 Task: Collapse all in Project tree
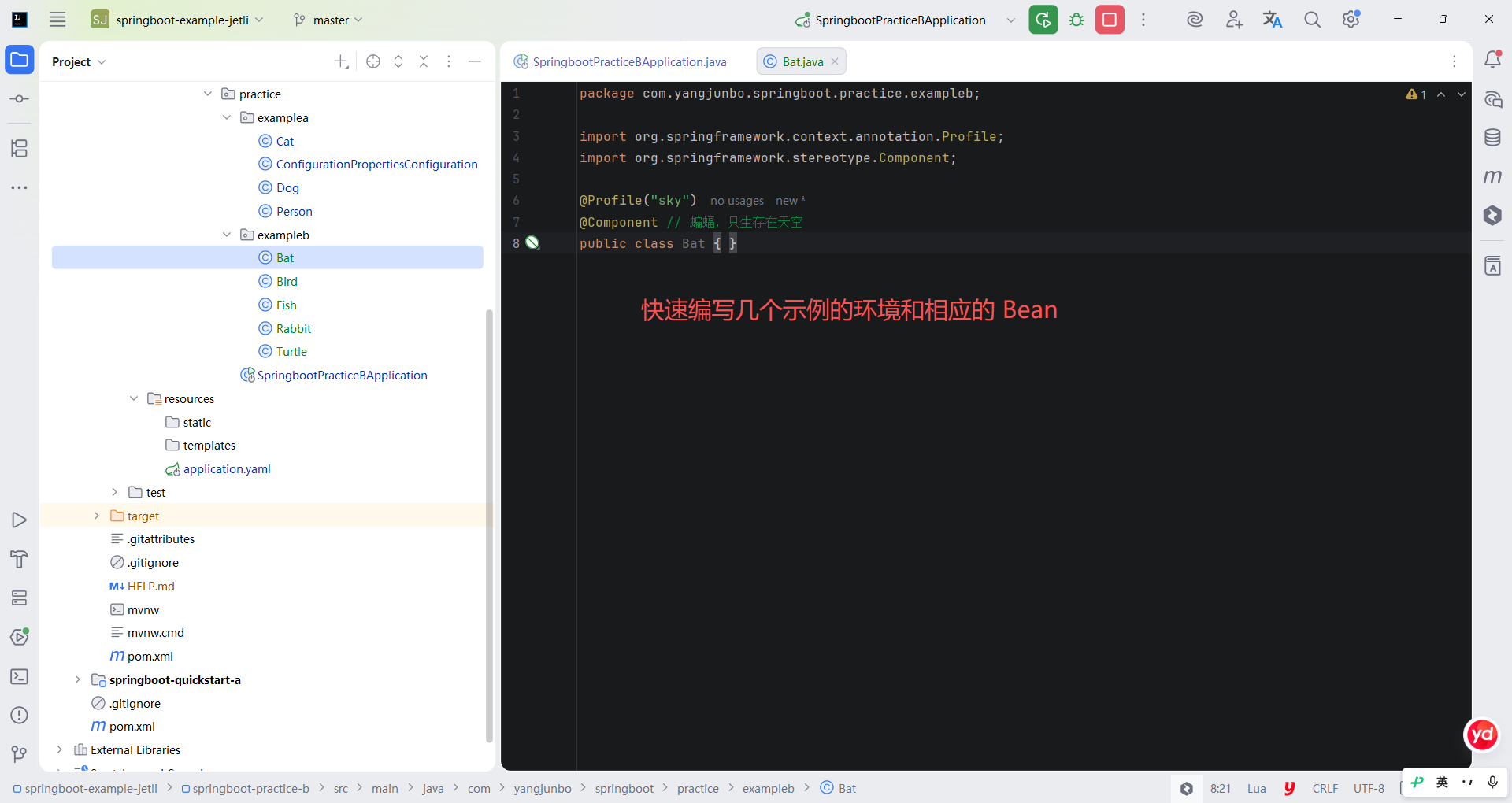coord(424,61)
